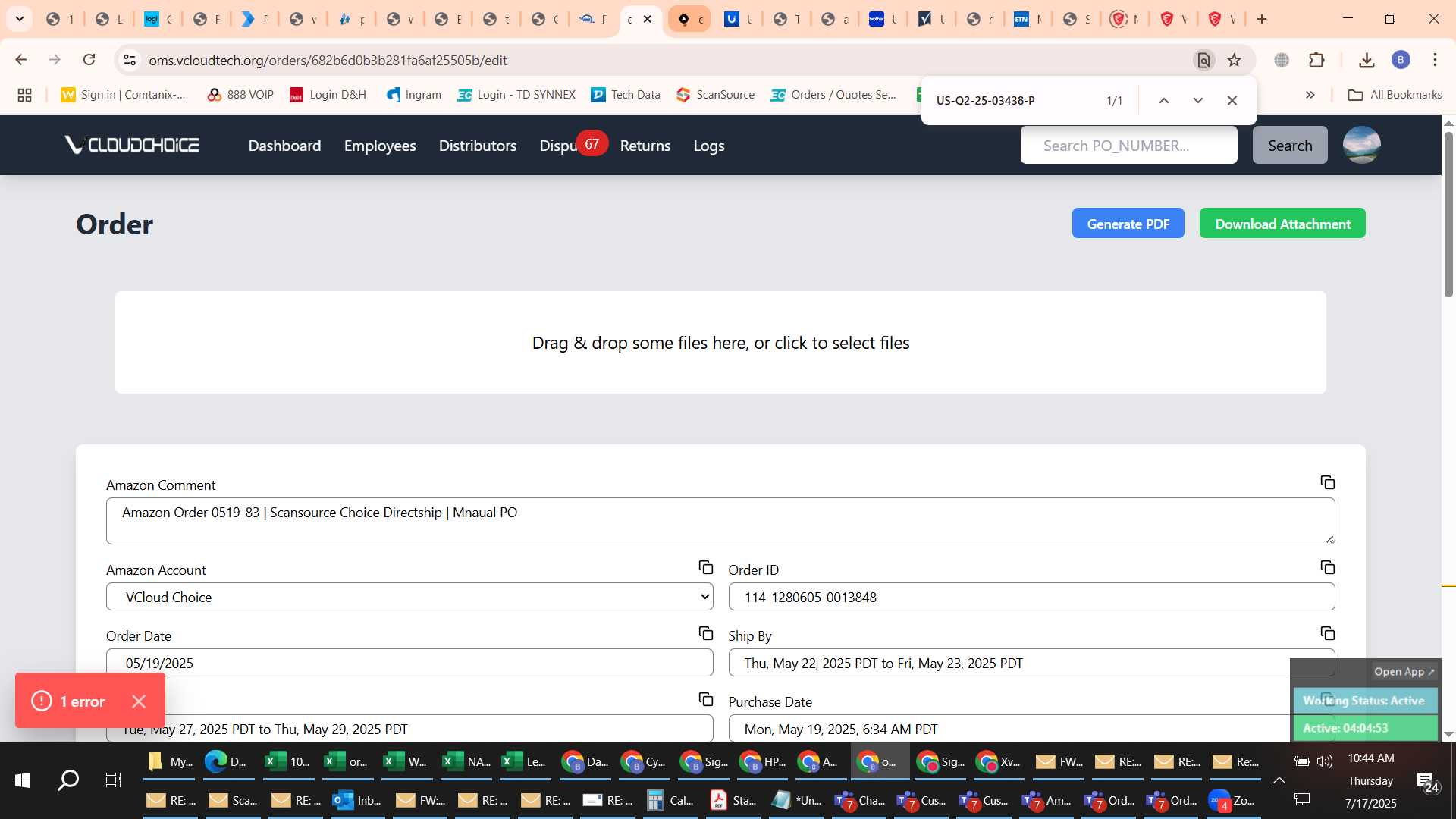
Task: View site information icon in address bar
Action: click(x=130, y=60)
